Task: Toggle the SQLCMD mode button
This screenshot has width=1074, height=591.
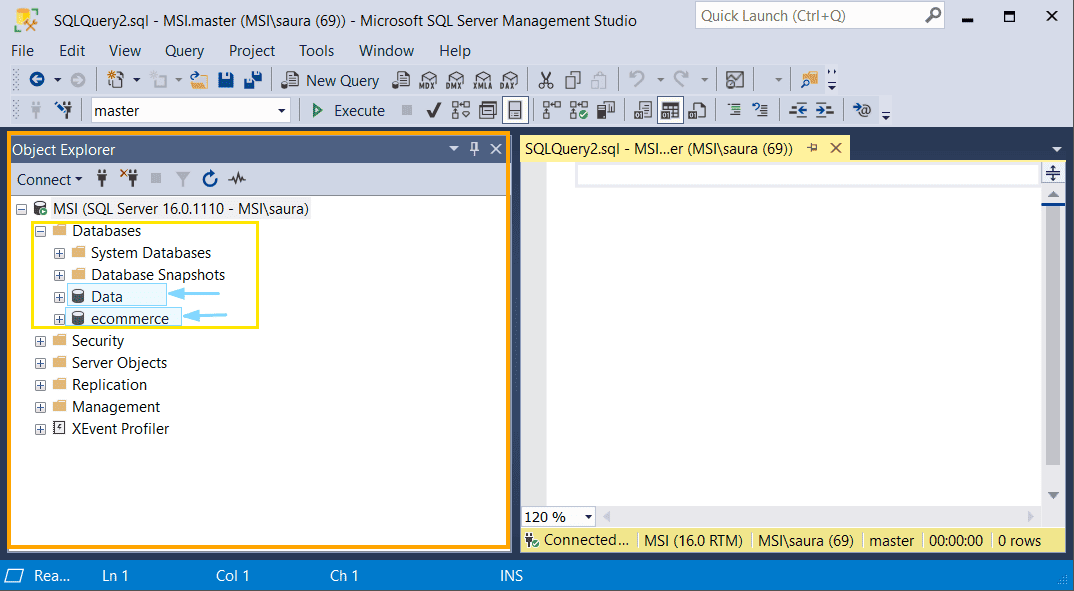Action: 516,110
